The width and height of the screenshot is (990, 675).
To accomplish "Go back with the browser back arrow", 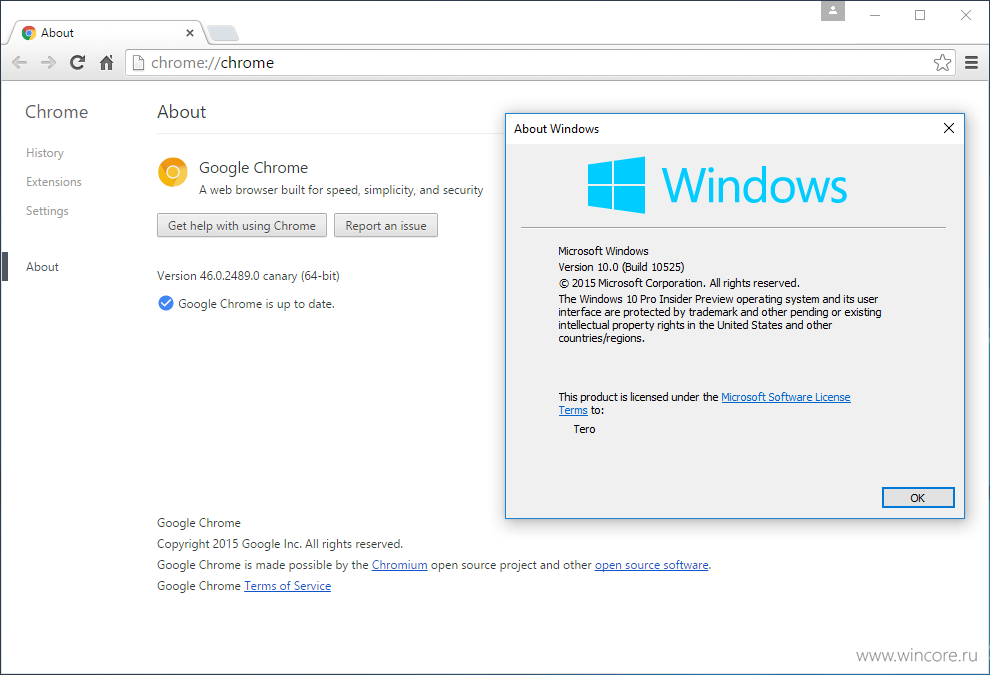I will 20,63.
